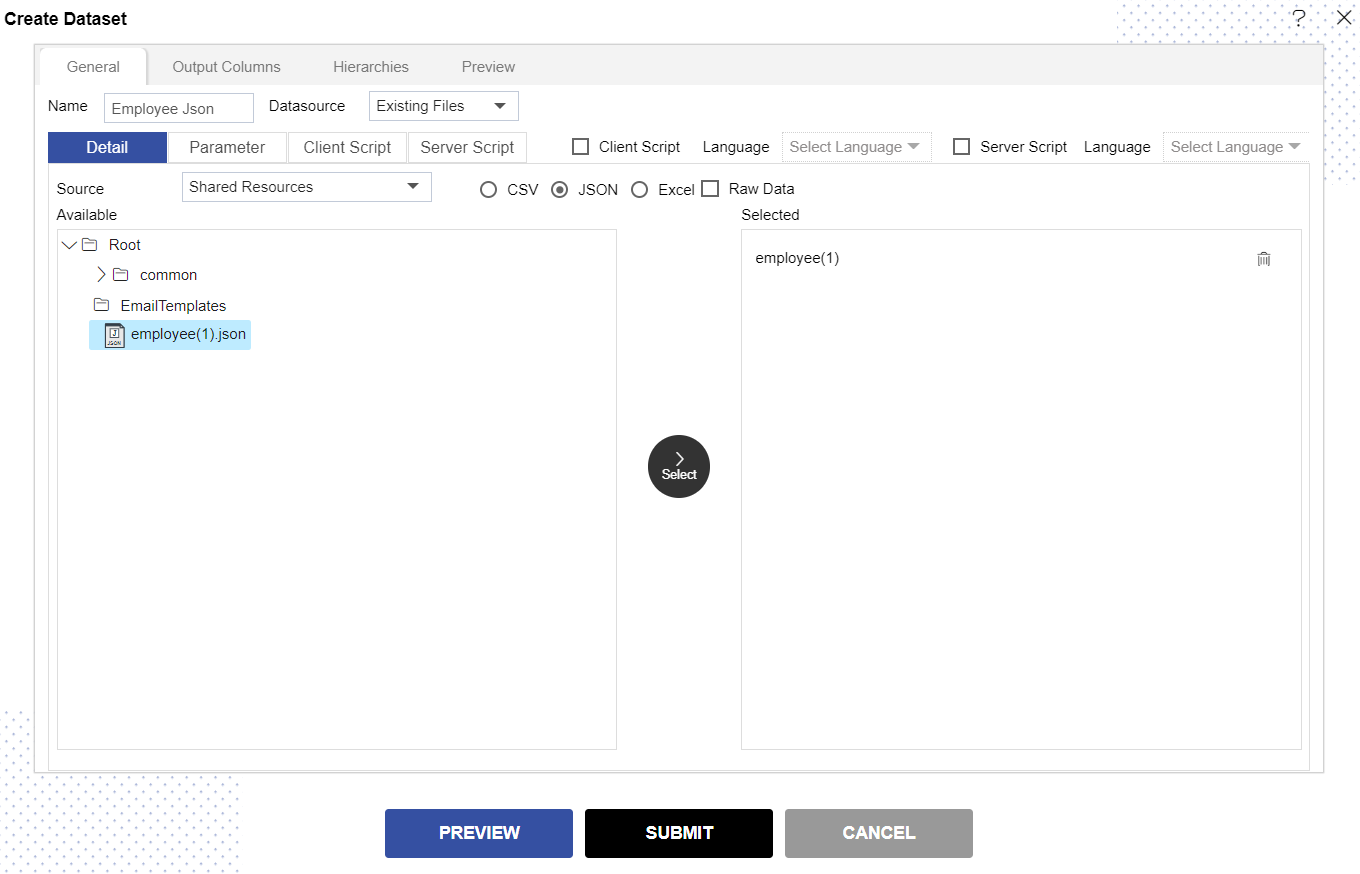The height and width of the screenshot is (874, 1360).
Task: Select EmailTemplates folder label
Action: 173,306
